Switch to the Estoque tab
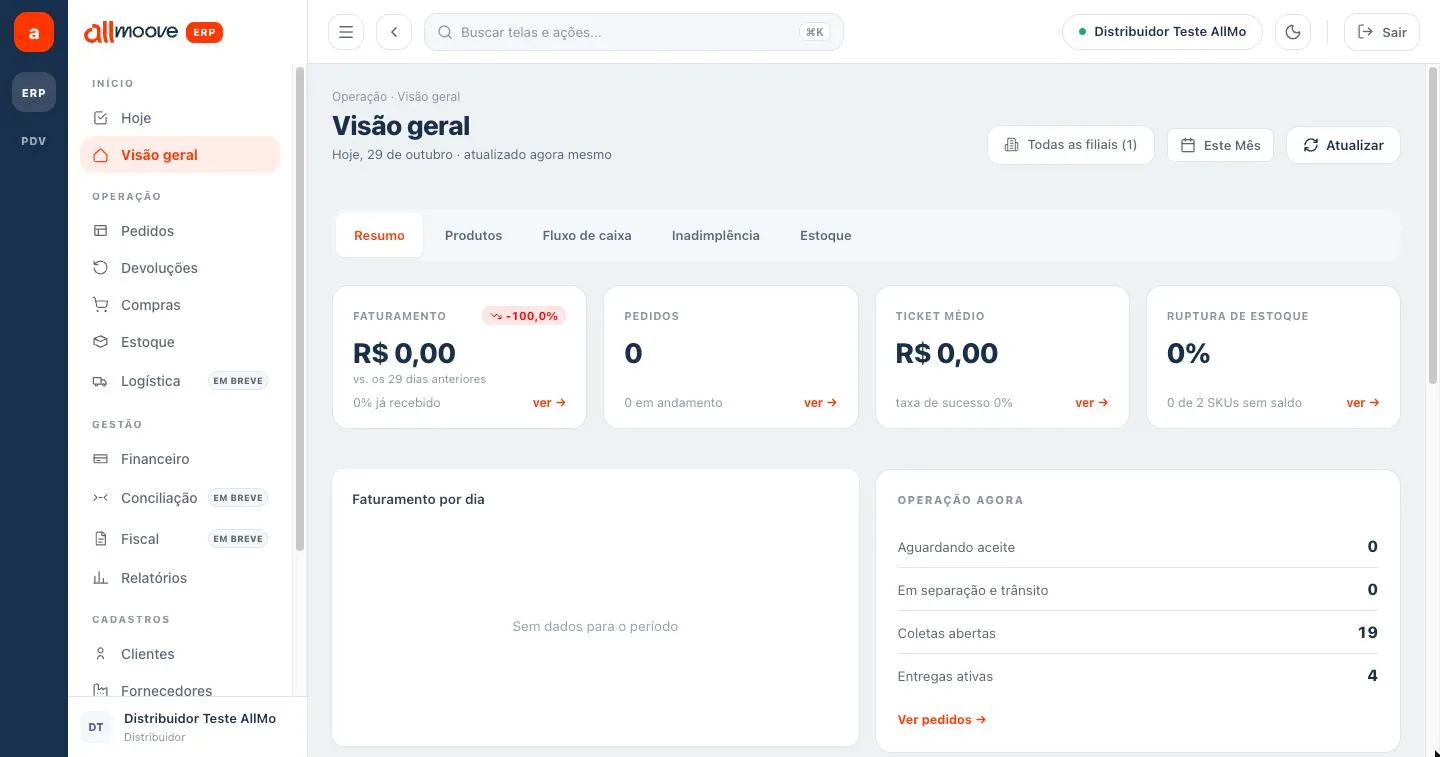Image resolution: width=1440 pixels, height=757 pixels. tap(826, 236)
